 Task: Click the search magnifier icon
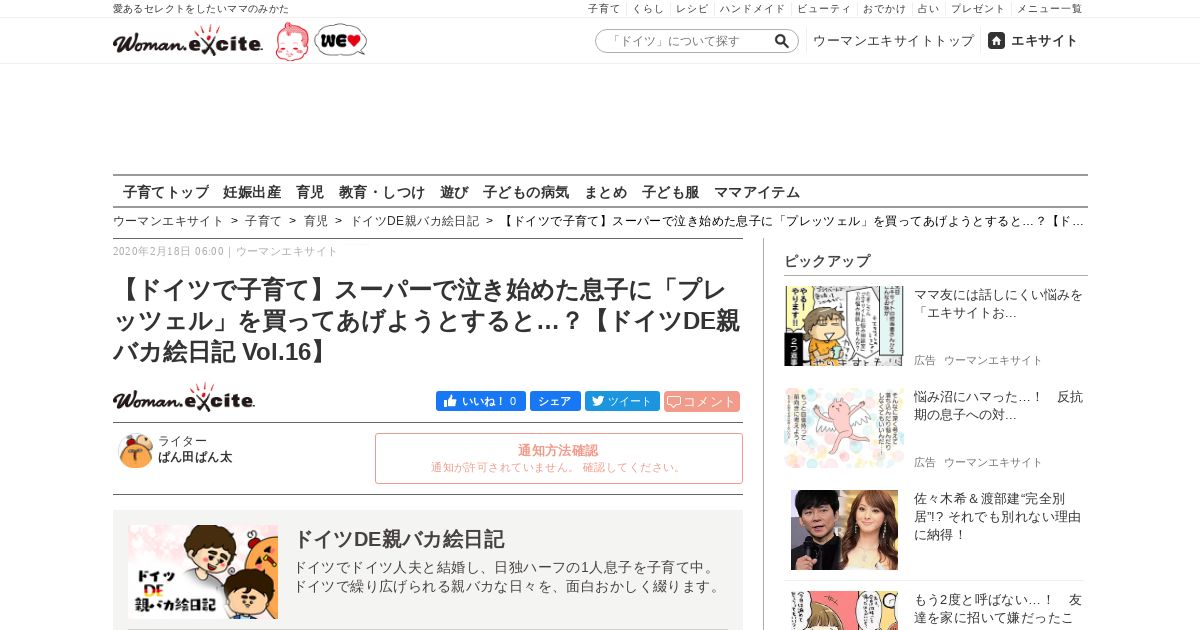click(x=782, y=41)
